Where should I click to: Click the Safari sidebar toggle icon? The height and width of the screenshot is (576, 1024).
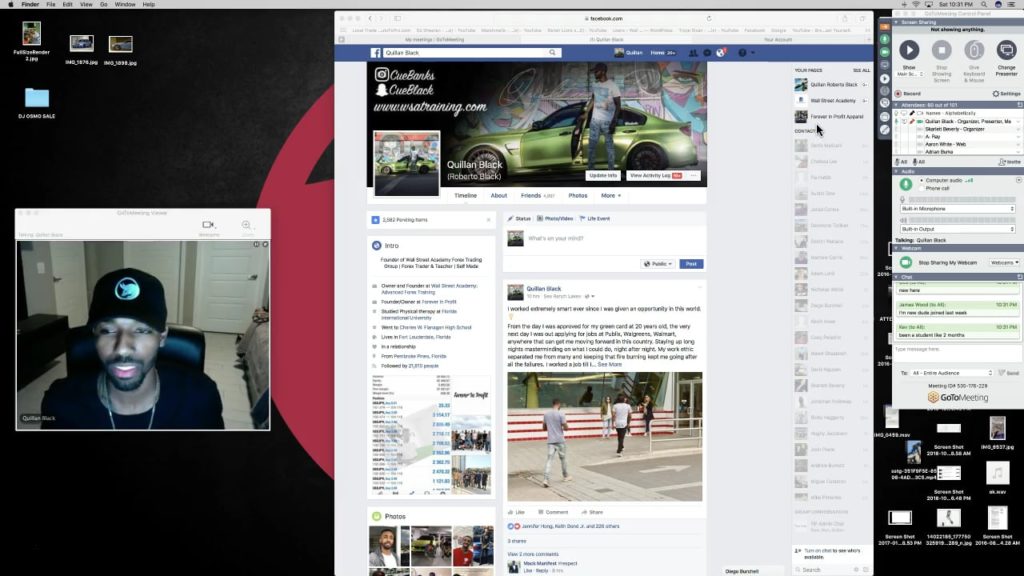(398, 19)
